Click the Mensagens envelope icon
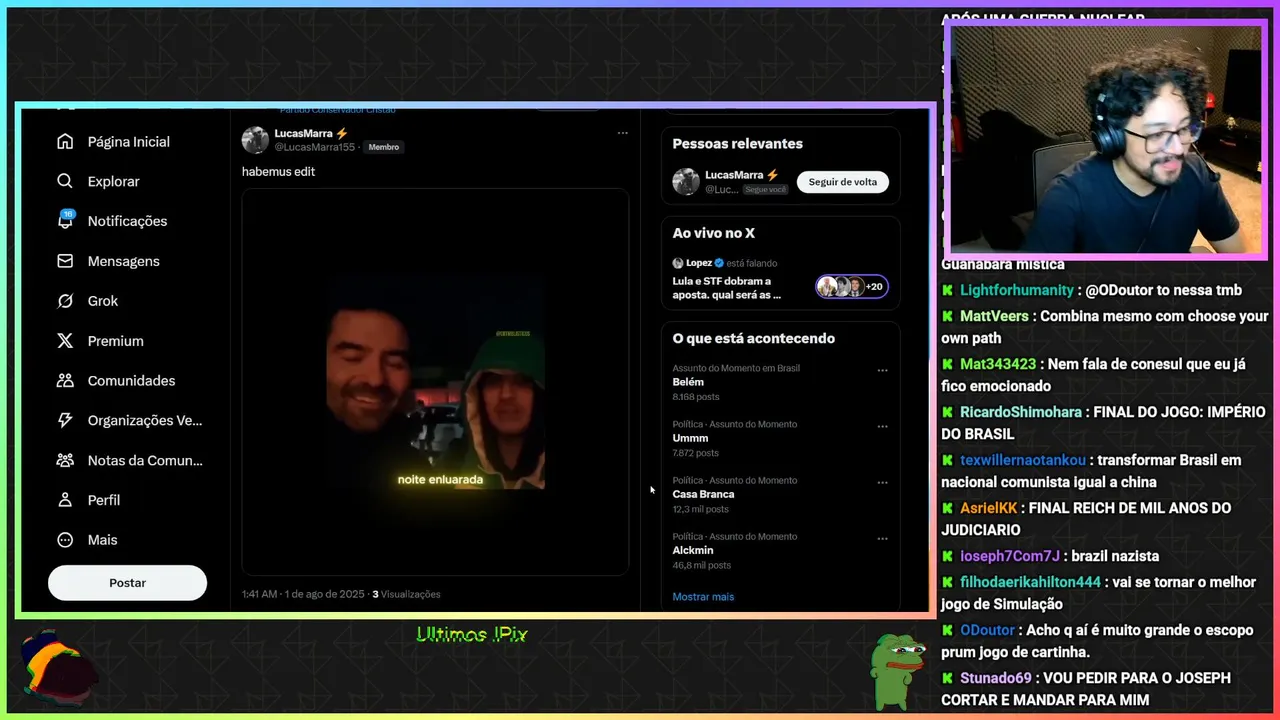 pos(65,261)
